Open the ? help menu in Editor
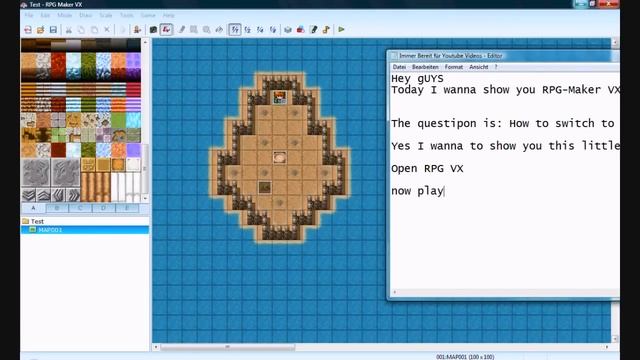The width and height of the screenshot is (640, 360). click(496, 67)
